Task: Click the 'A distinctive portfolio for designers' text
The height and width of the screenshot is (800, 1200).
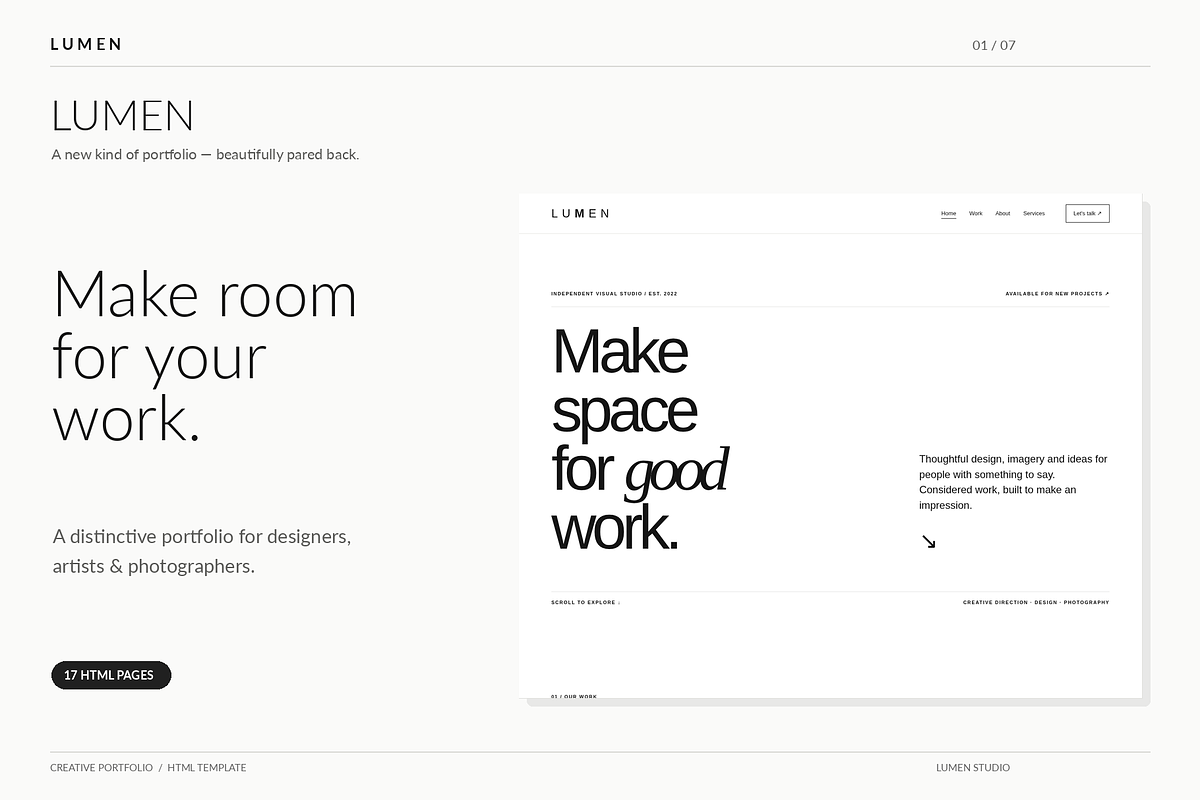Action: click(x=202, y=551)
